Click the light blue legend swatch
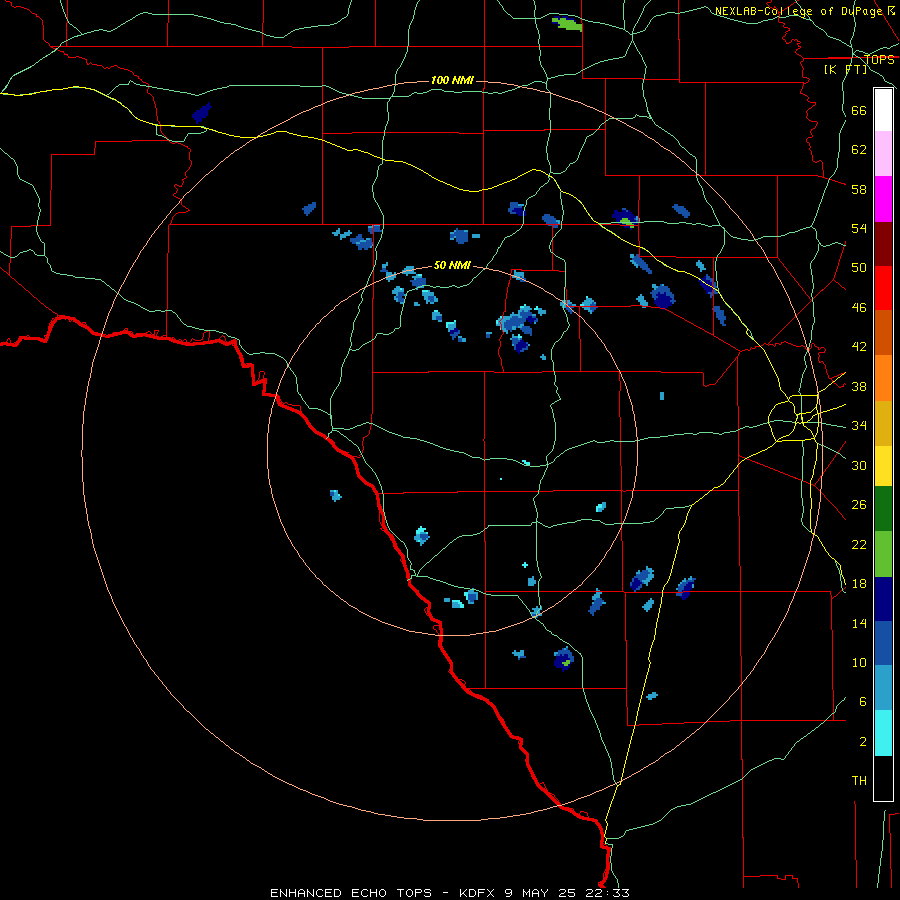 [883, 688]
